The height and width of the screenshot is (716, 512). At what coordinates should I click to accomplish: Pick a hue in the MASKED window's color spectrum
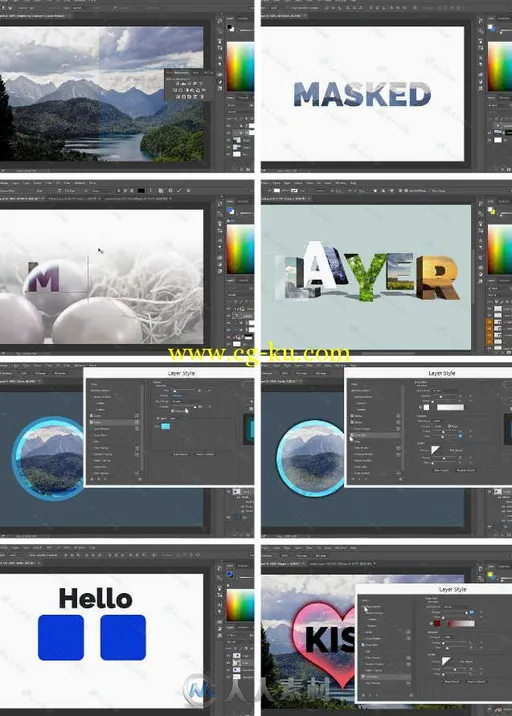[x=500, y=66]
